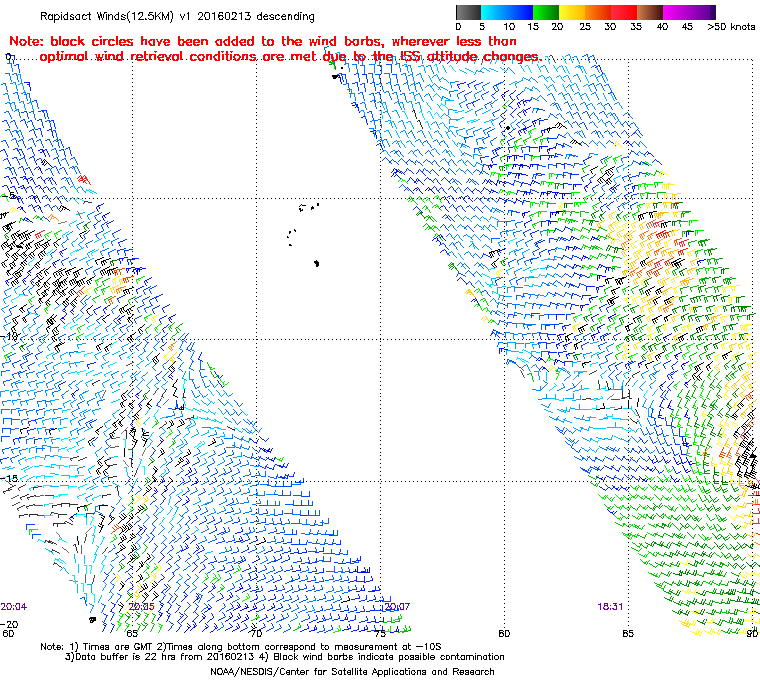Click the footer note 'Times are GMT' line
The width and height of the screenshot is (760, 688).
(x=241, y=647)
